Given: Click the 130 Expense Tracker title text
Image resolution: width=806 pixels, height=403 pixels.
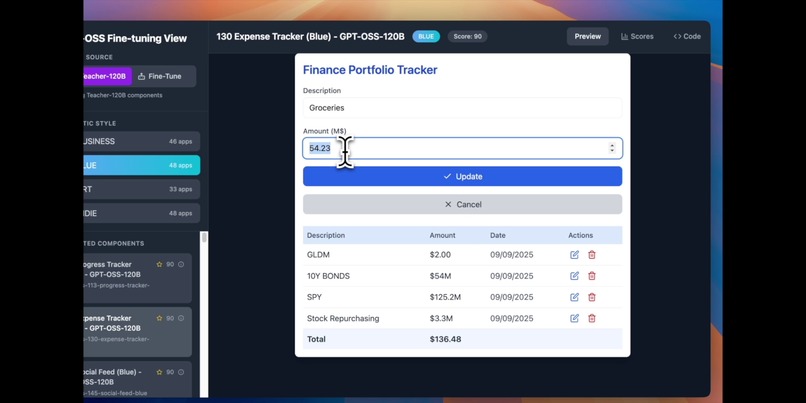Looking at the screenshot, I should point(310,36).
